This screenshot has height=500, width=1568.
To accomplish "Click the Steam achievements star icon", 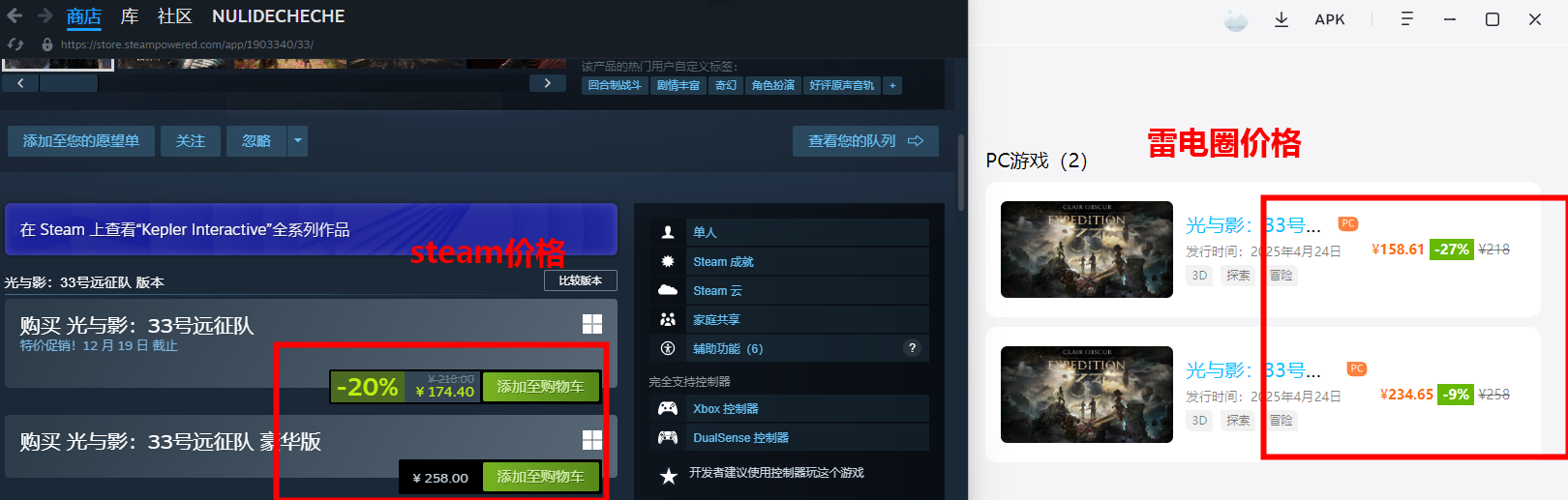I will (668, 261).
